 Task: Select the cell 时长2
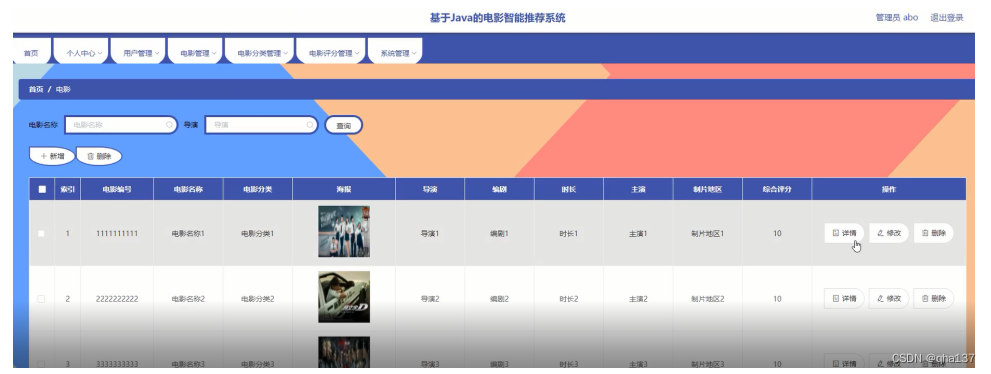569,299
